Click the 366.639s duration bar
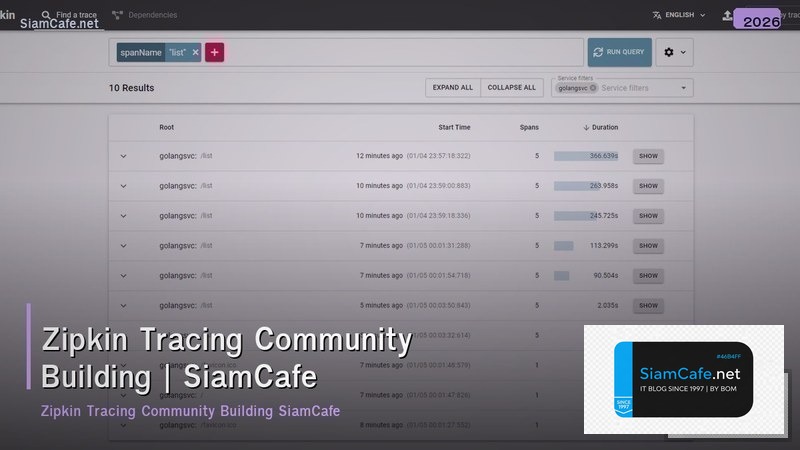 [x=586, y=156]
